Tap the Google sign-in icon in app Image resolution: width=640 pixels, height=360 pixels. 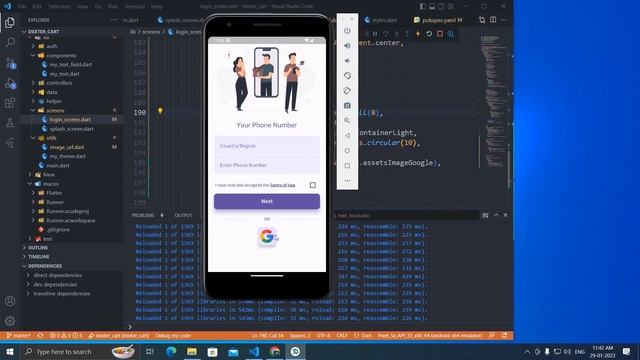(267, 236)
